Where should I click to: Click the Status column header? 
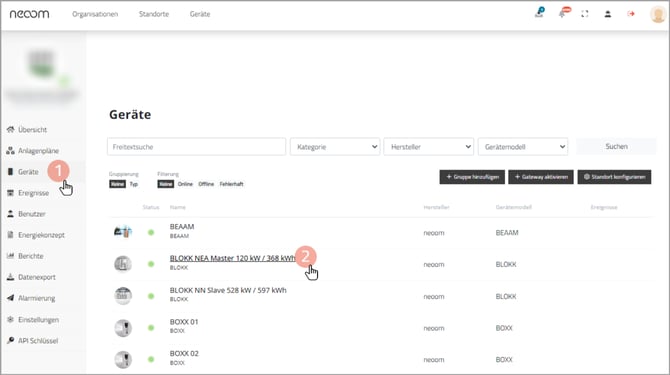(151, 207)
